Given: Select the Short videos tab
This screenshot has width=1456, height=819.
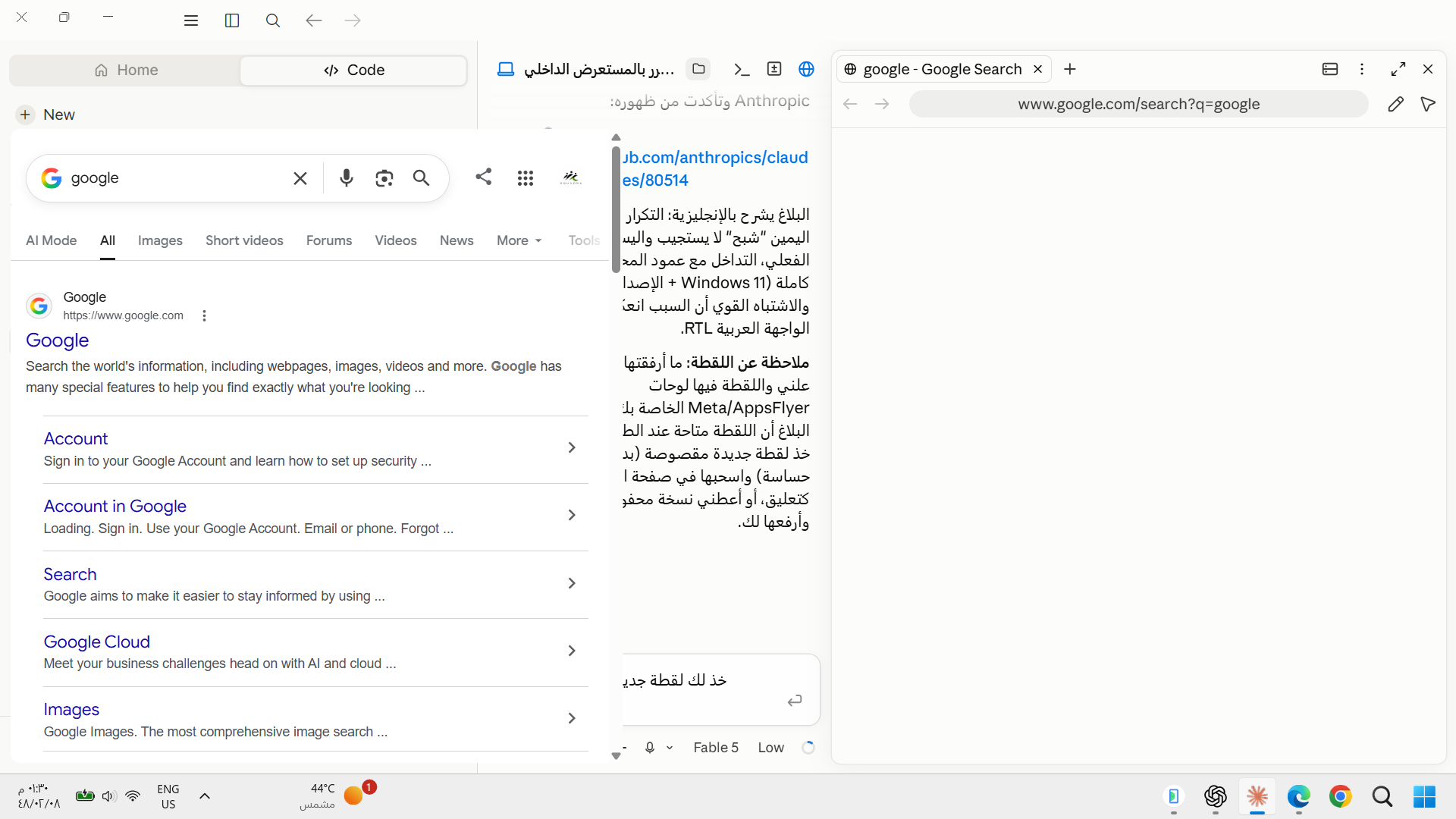Looking at the screenshot, I should tap(244, 240).
